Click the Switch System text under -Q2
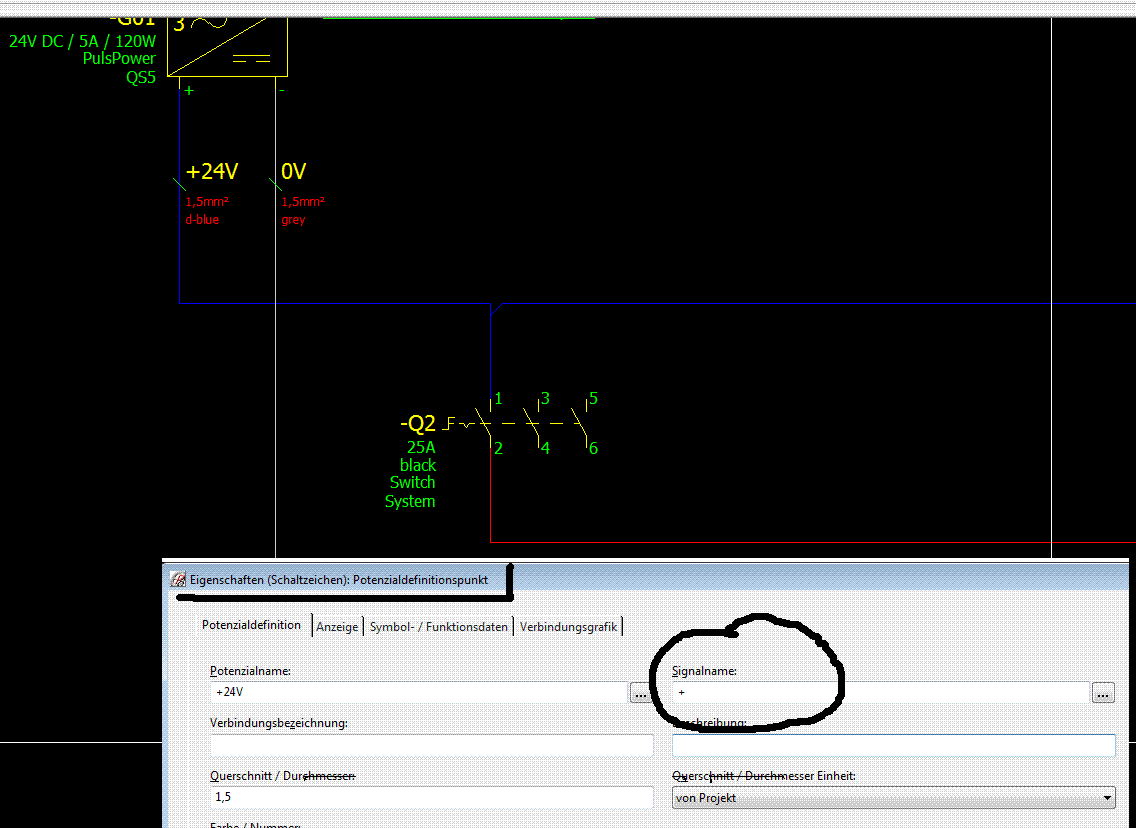1136x828 pixels. point(410,492)
